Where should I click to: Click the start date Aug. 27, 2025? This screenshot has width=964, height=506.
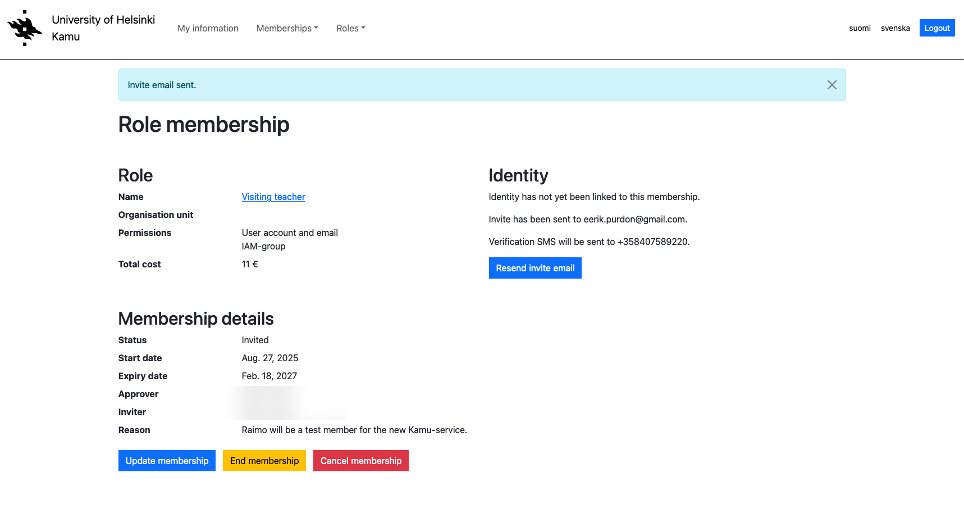[270, 358]
